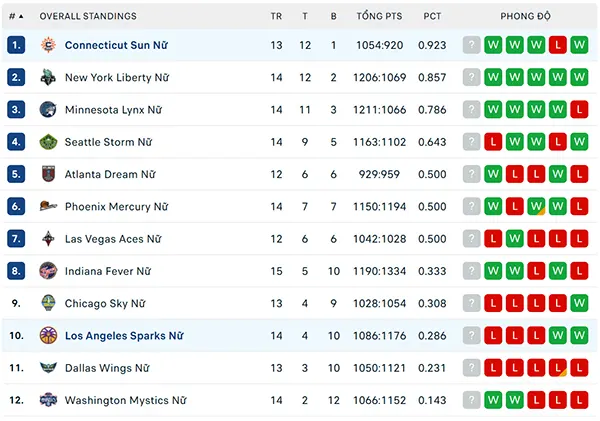Image resolution: width=600 pixels, height=421 pixels.
Task: Click the Dallas Wings team logo
Action: pos(48,368)
